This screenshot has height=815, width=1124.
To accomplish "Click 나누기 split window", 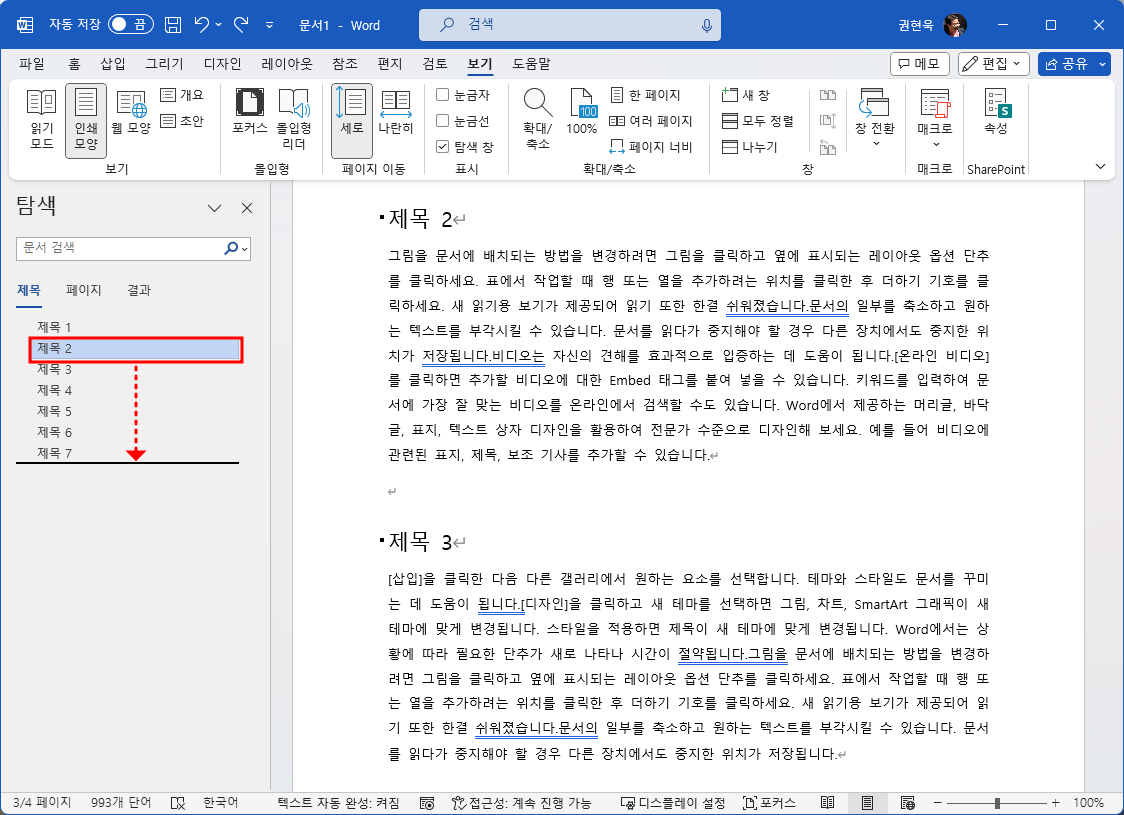I will click(750, 147).
